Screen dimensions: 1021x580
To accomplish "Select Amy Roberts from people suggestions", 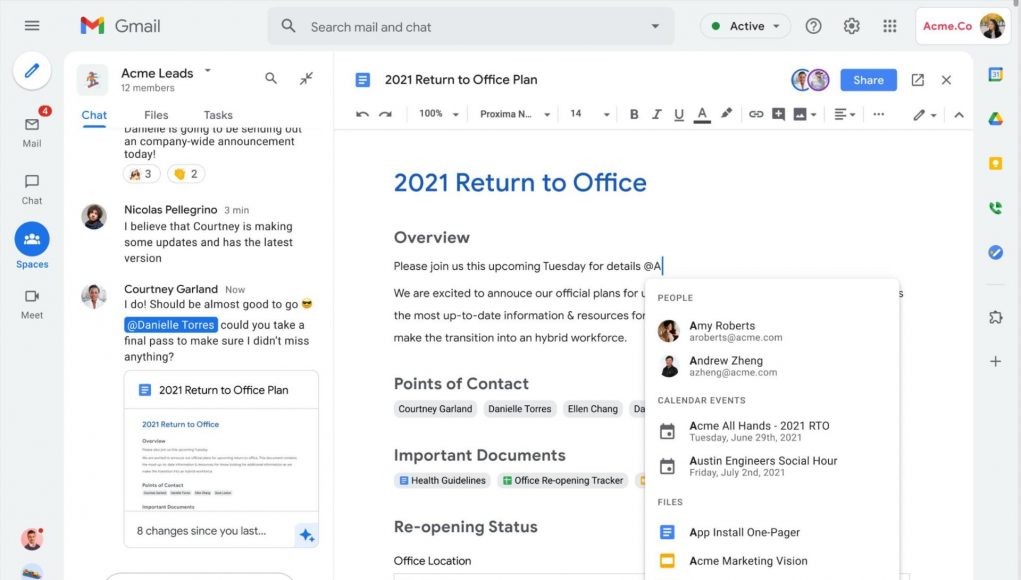I will (x=722, y=331).
